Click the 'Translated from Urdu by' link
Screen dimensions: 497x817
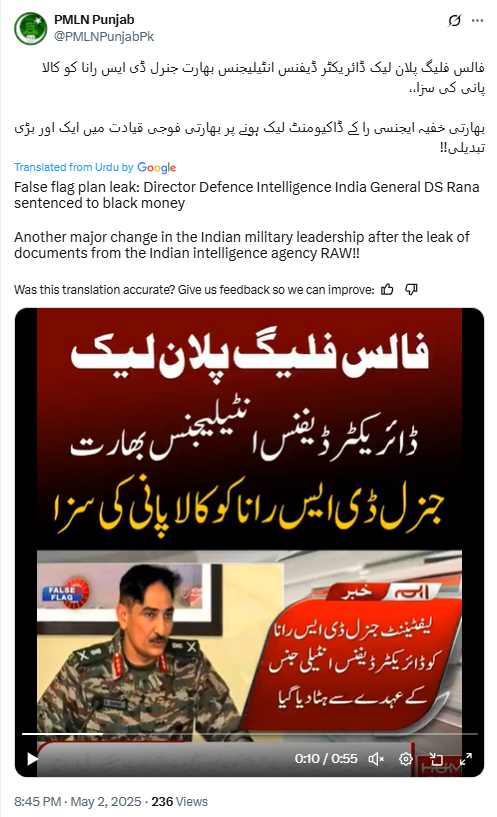73,167
